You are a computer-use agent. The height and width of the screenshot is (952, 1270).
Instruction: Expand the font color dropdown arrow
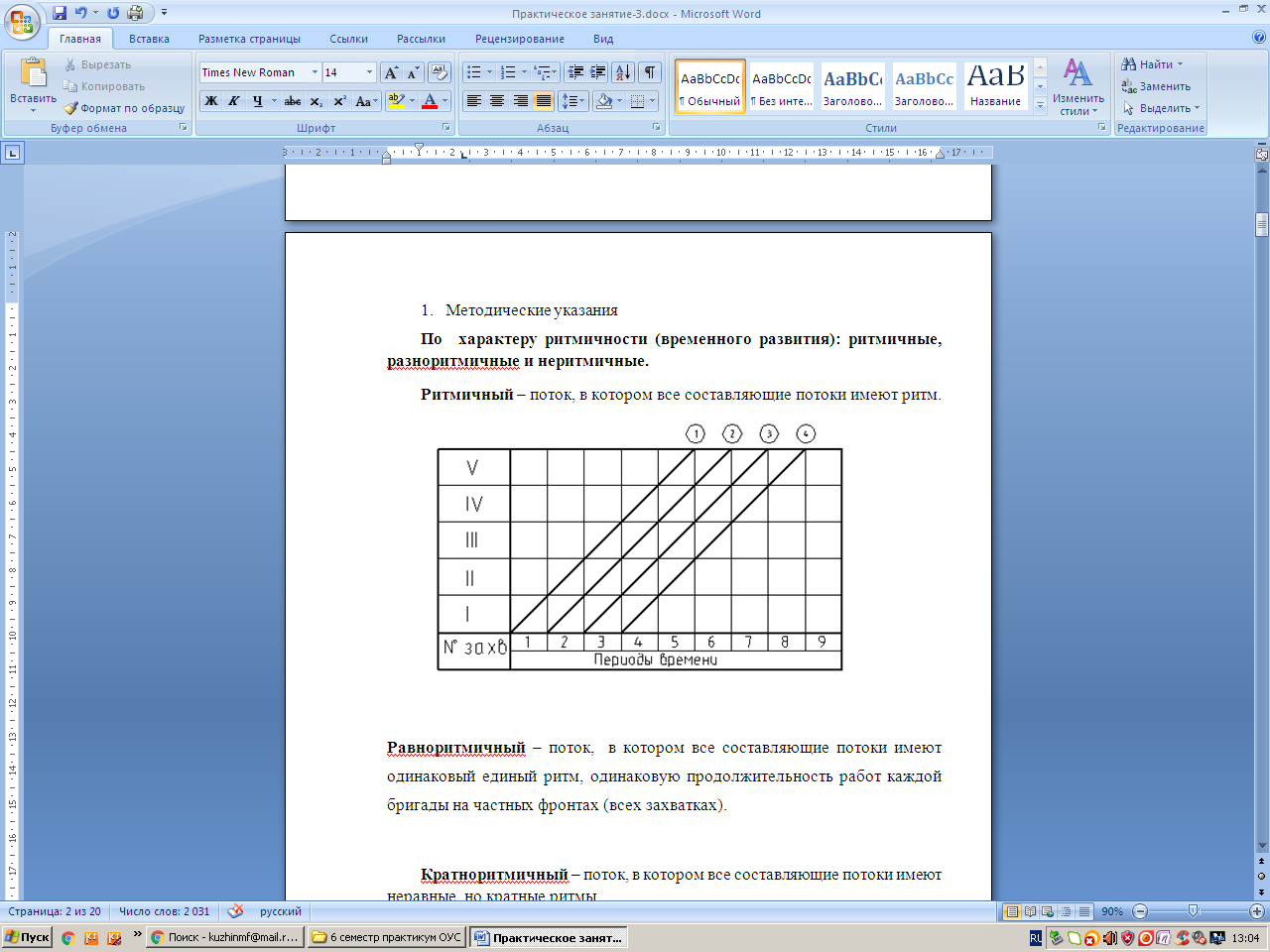444,101
